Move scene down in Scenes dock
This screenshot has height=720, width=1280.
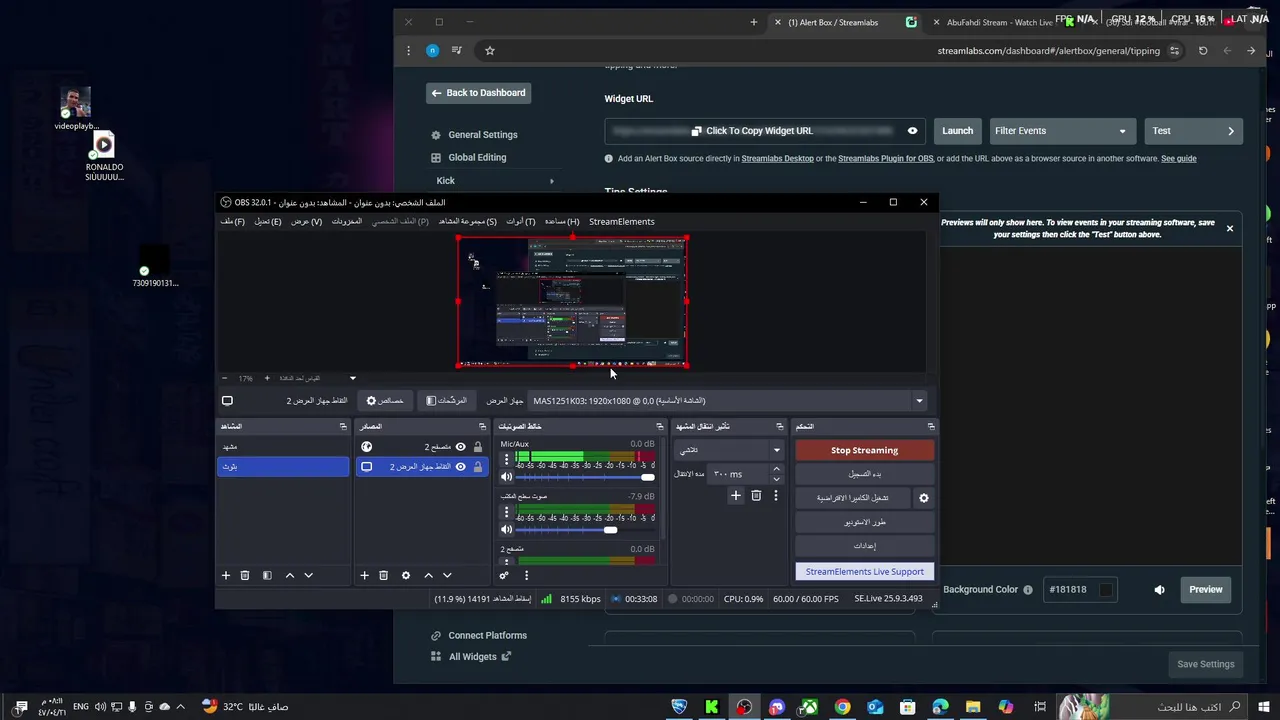(308, 575)
